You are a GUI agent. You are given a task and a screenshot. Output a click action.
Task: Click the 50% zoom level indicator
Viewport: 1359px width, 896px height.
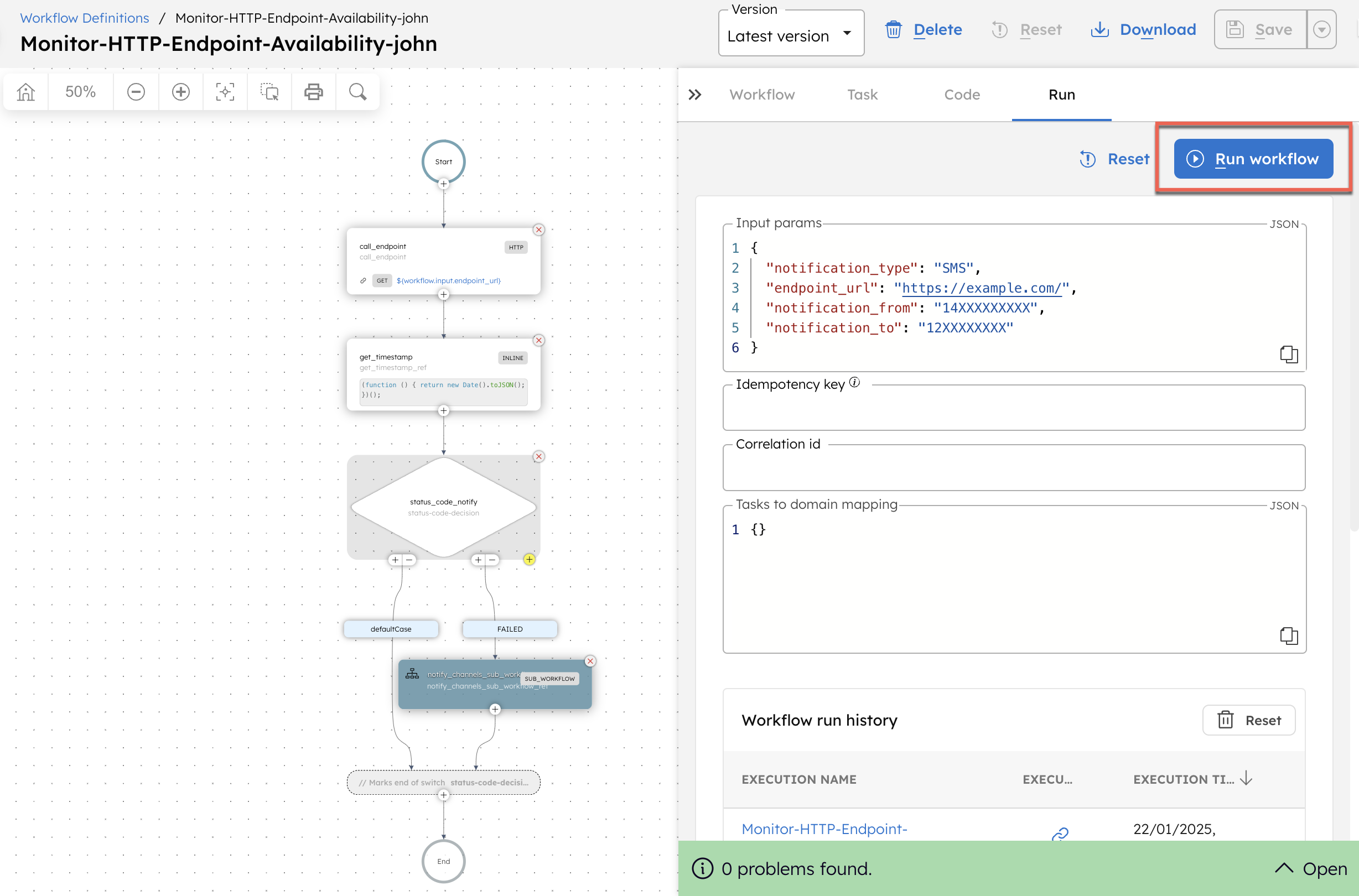coord(80,91)
